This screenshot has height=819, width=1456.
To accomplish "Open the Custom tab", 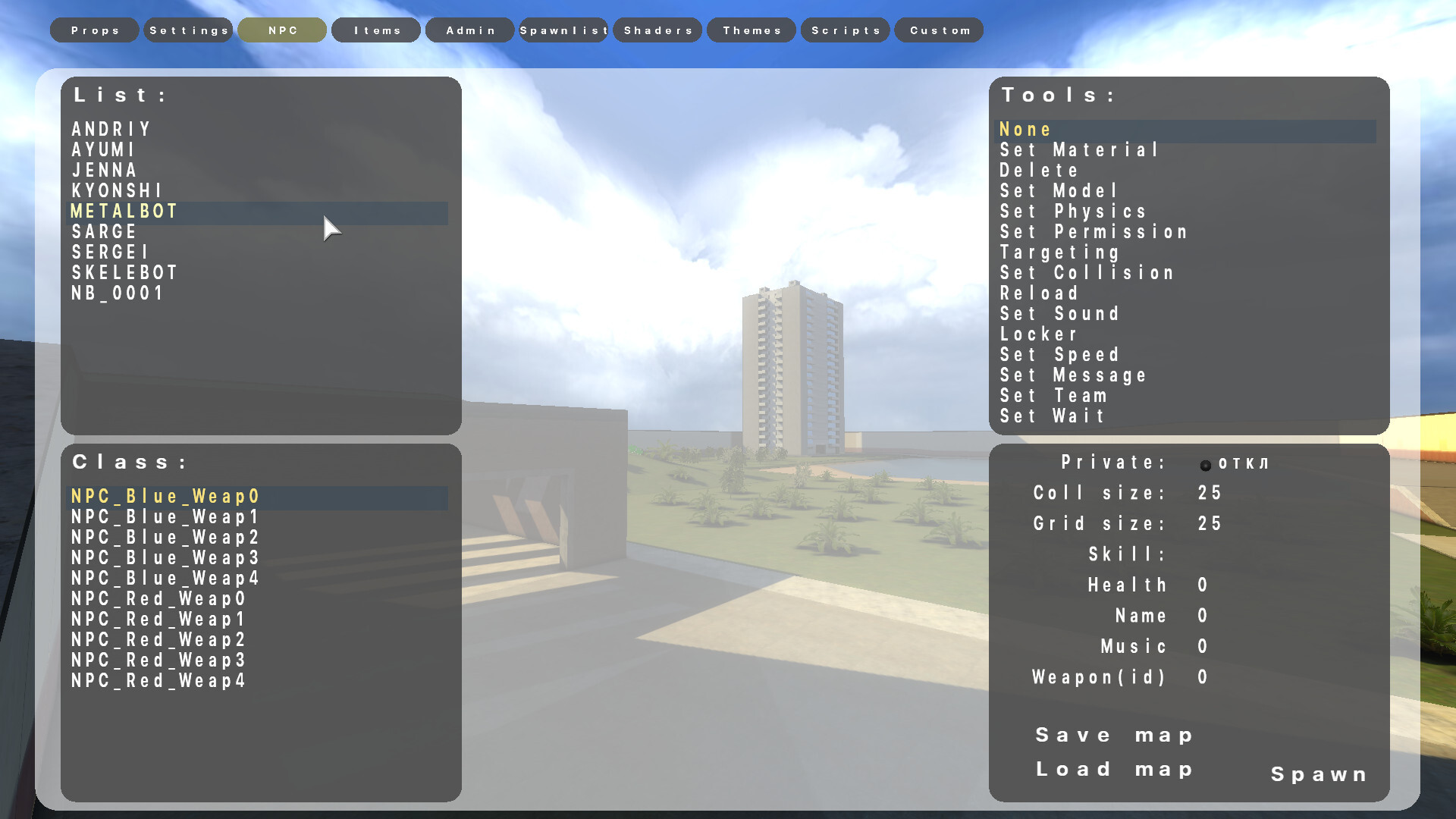I will 939,30.
